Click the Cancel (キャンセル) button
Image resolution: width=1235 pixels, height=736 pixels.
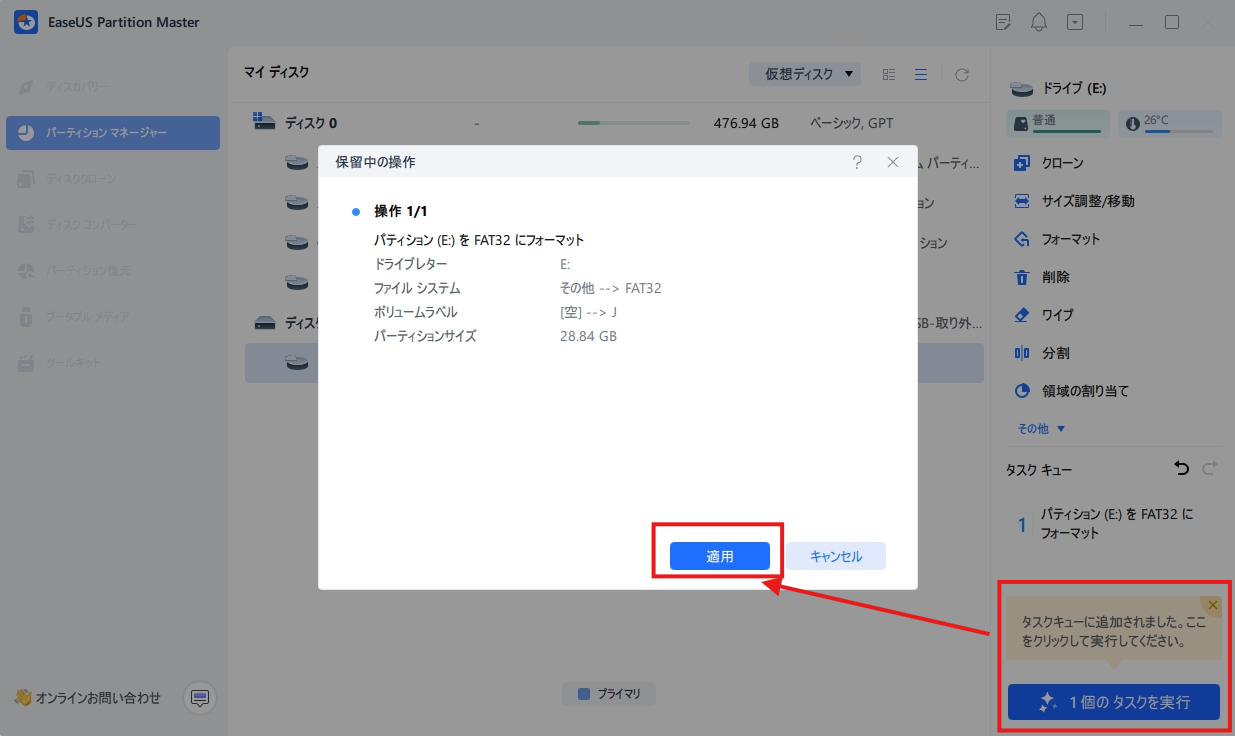click(835, 557)
